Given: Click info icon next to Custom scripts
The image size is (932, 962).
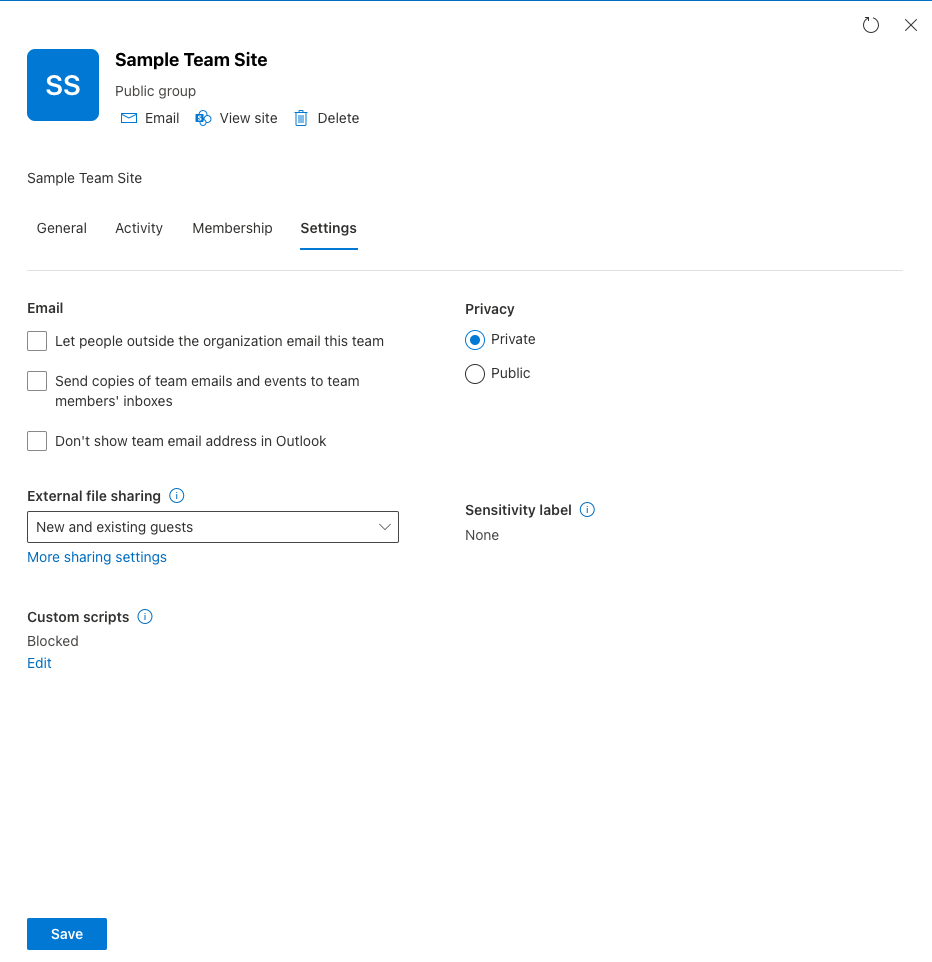Looking at the screenshot, I should tap(145, 617).
